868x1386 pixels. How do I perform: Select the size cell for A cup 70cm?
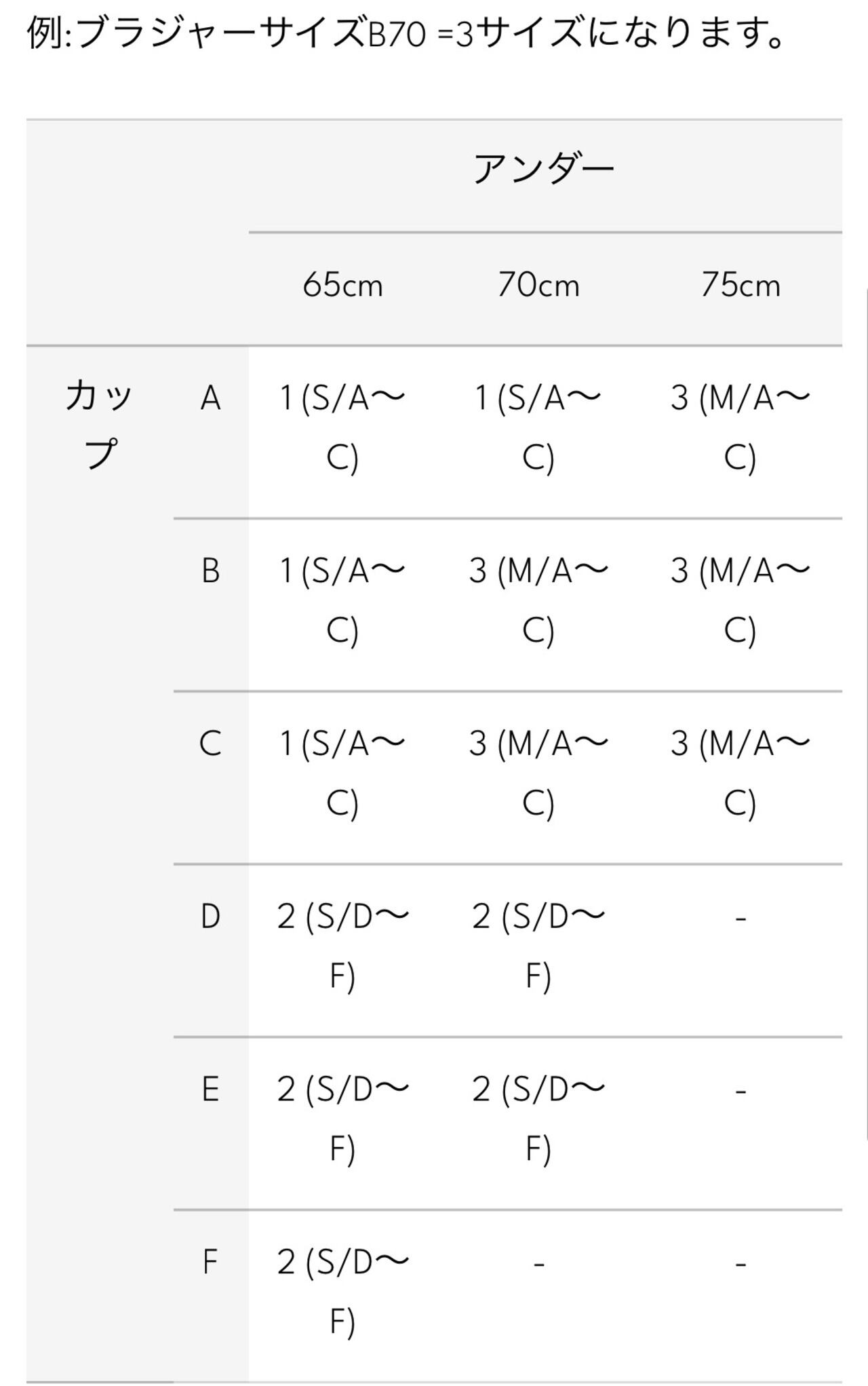click(x=538, y=427)
